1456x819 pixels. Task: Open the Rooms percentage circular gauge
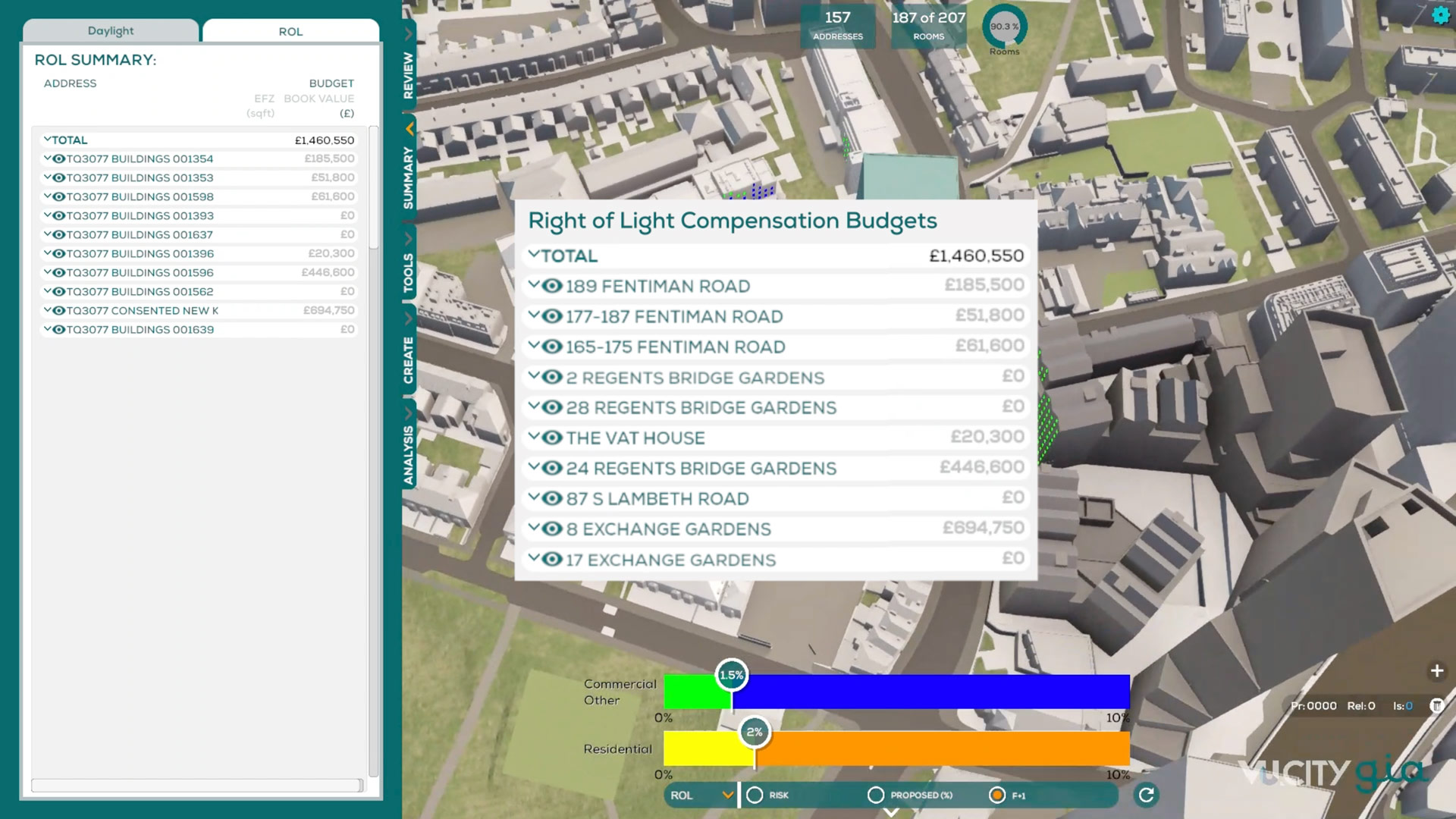(1004, 27)
